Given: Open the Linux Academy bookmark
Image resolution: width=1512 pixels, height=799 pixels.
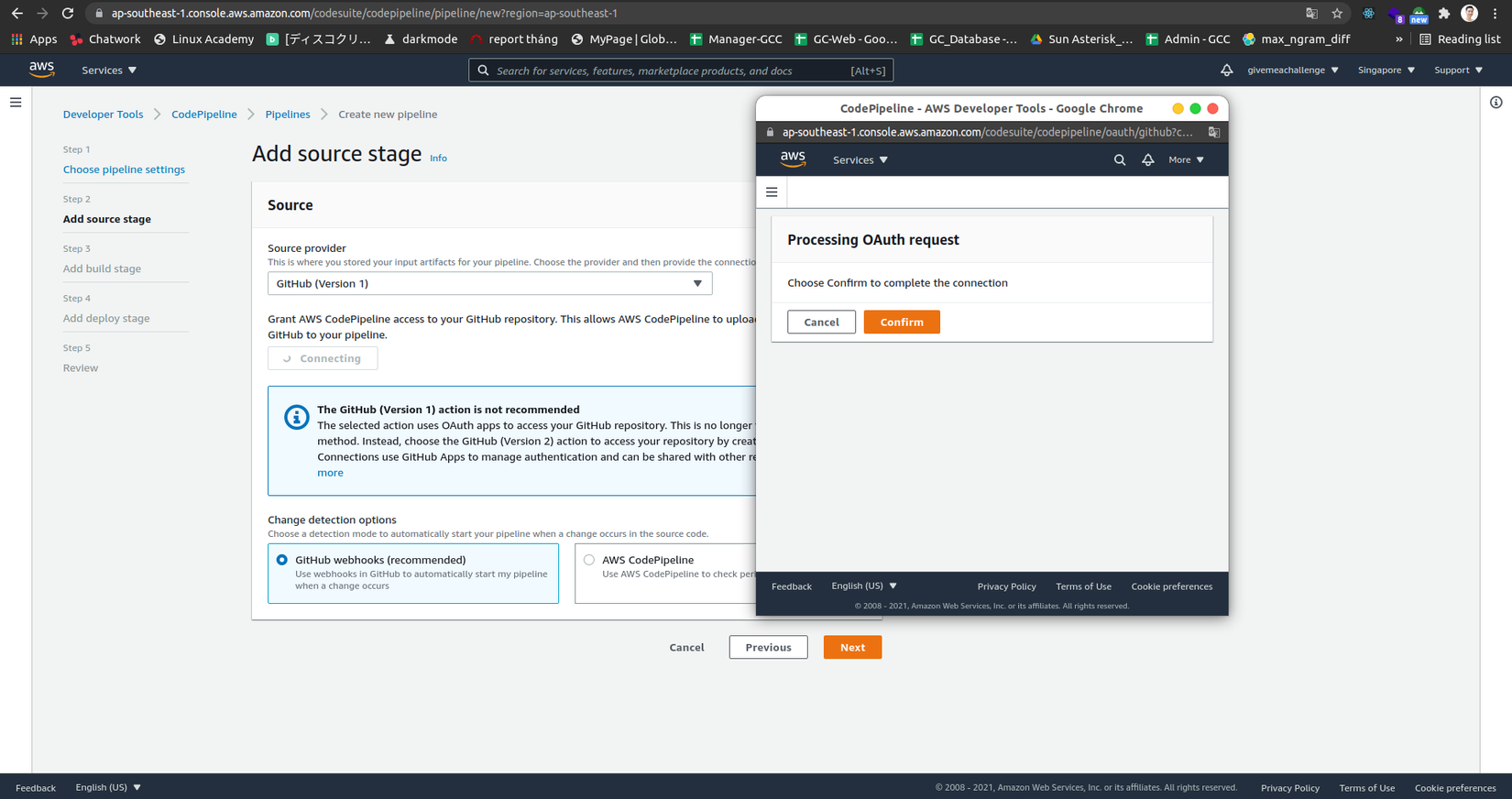Looking at the screenshot, I should [203, 39].
